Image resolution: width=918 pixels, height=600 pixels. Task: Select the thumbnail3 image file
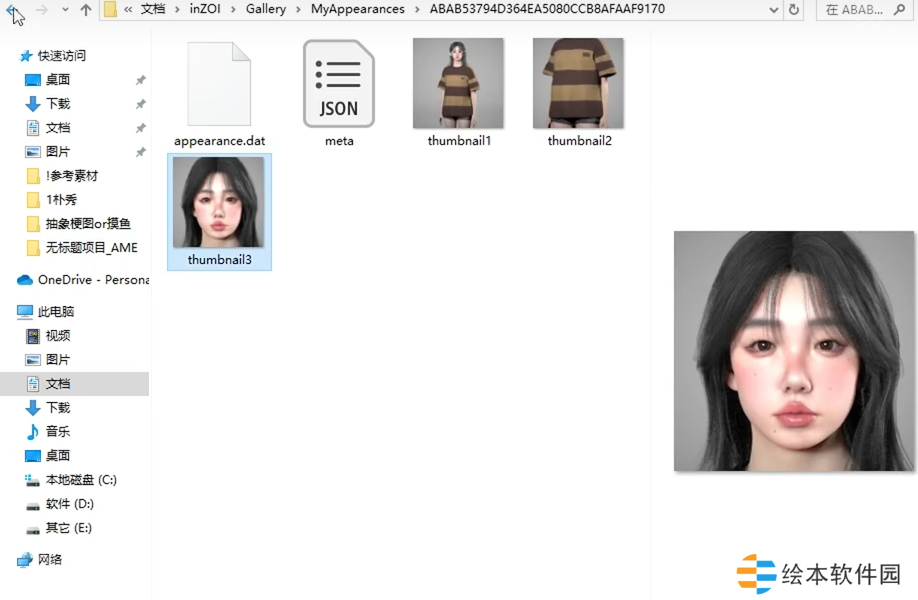(219, 211)
